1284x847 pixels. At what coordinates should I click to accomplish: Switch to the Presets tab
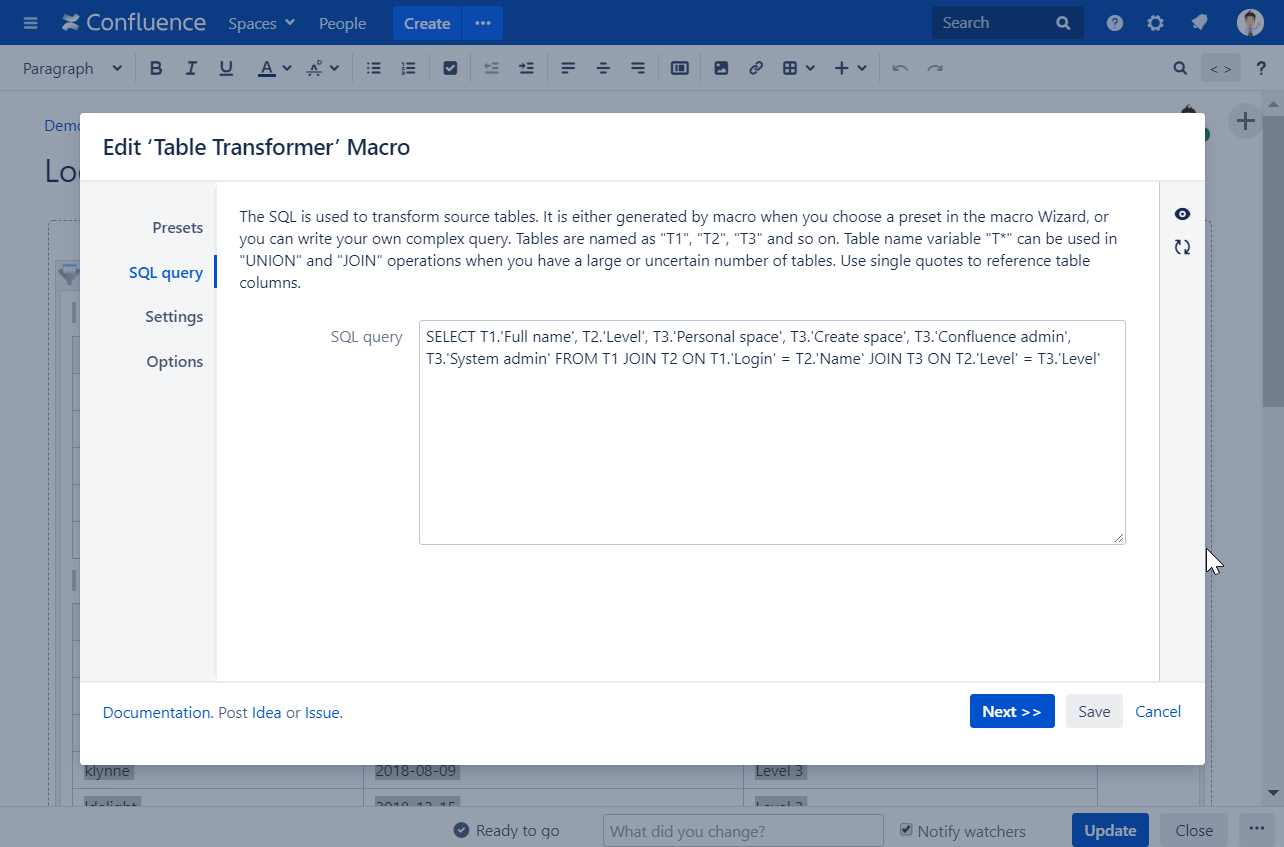tap(177, 228)
